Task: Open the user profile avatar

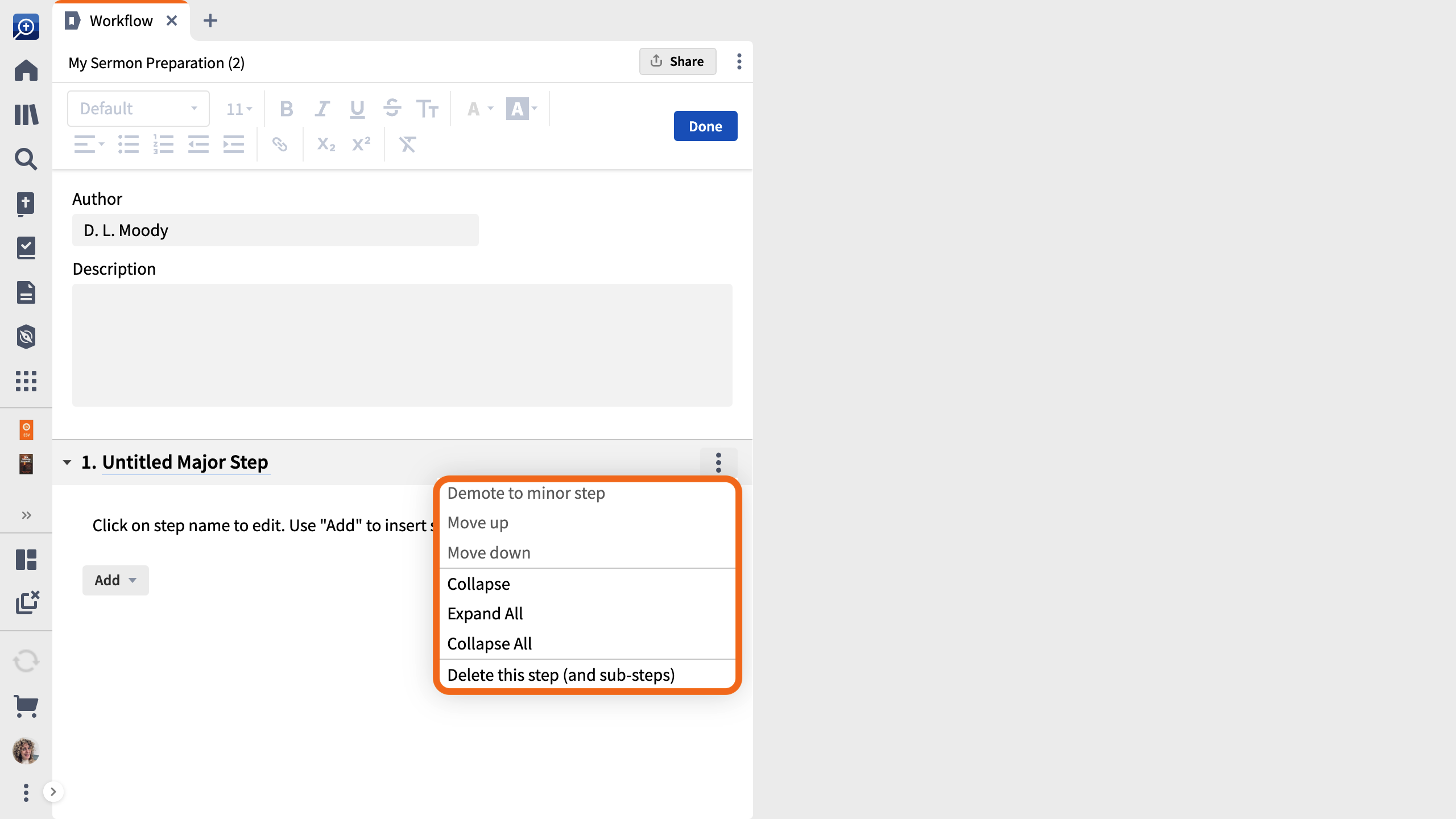Action: (26, 751)
